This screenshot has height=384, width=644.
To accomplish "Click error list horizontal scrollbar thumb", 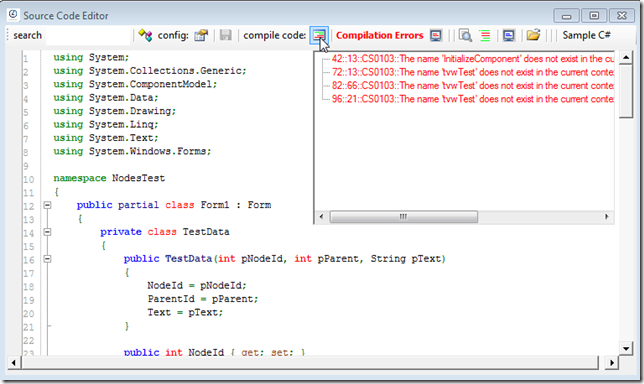I will point(404,216).
